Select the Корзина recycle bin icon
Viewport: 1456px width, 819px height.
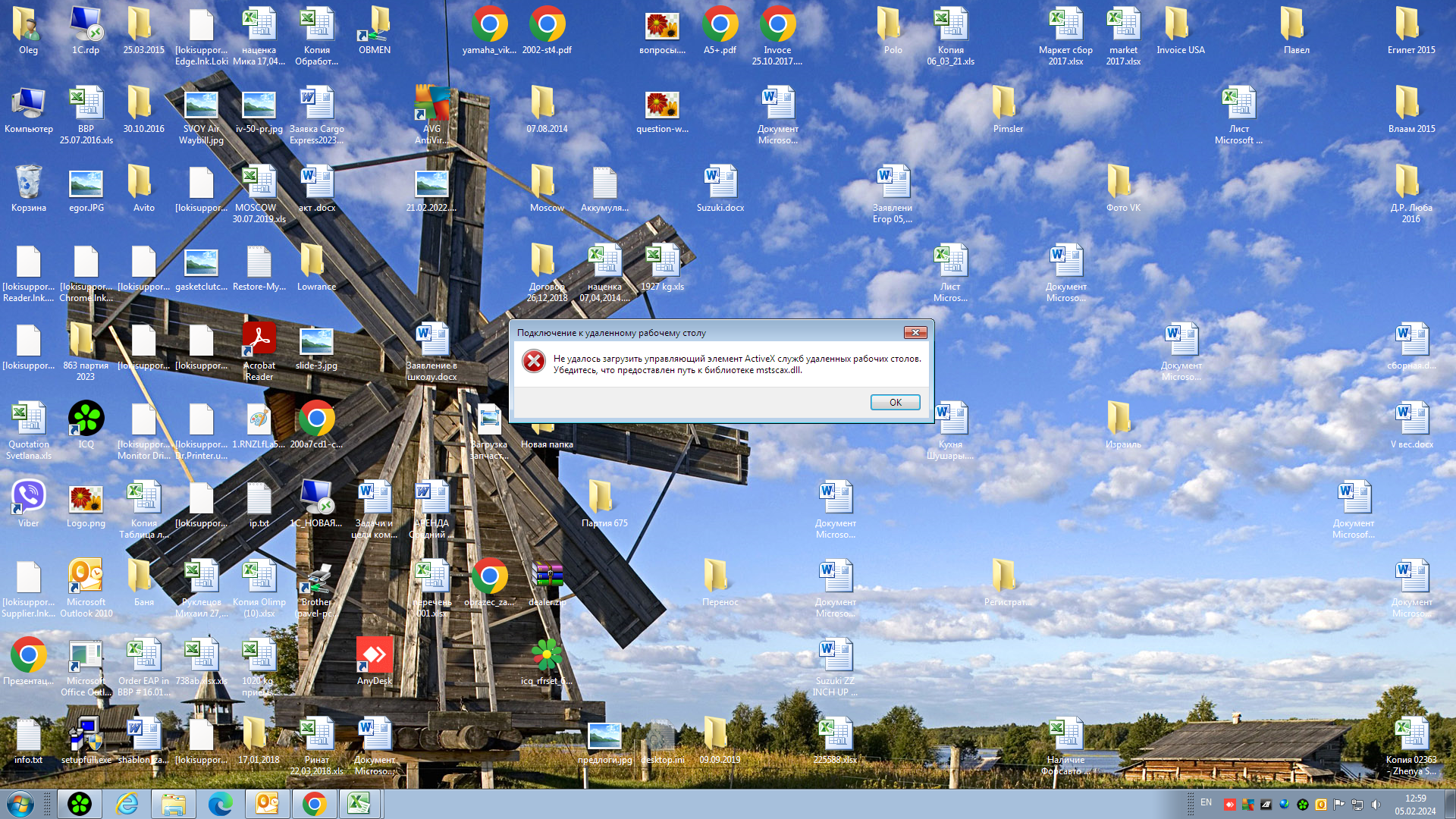(x=29, y=188)
